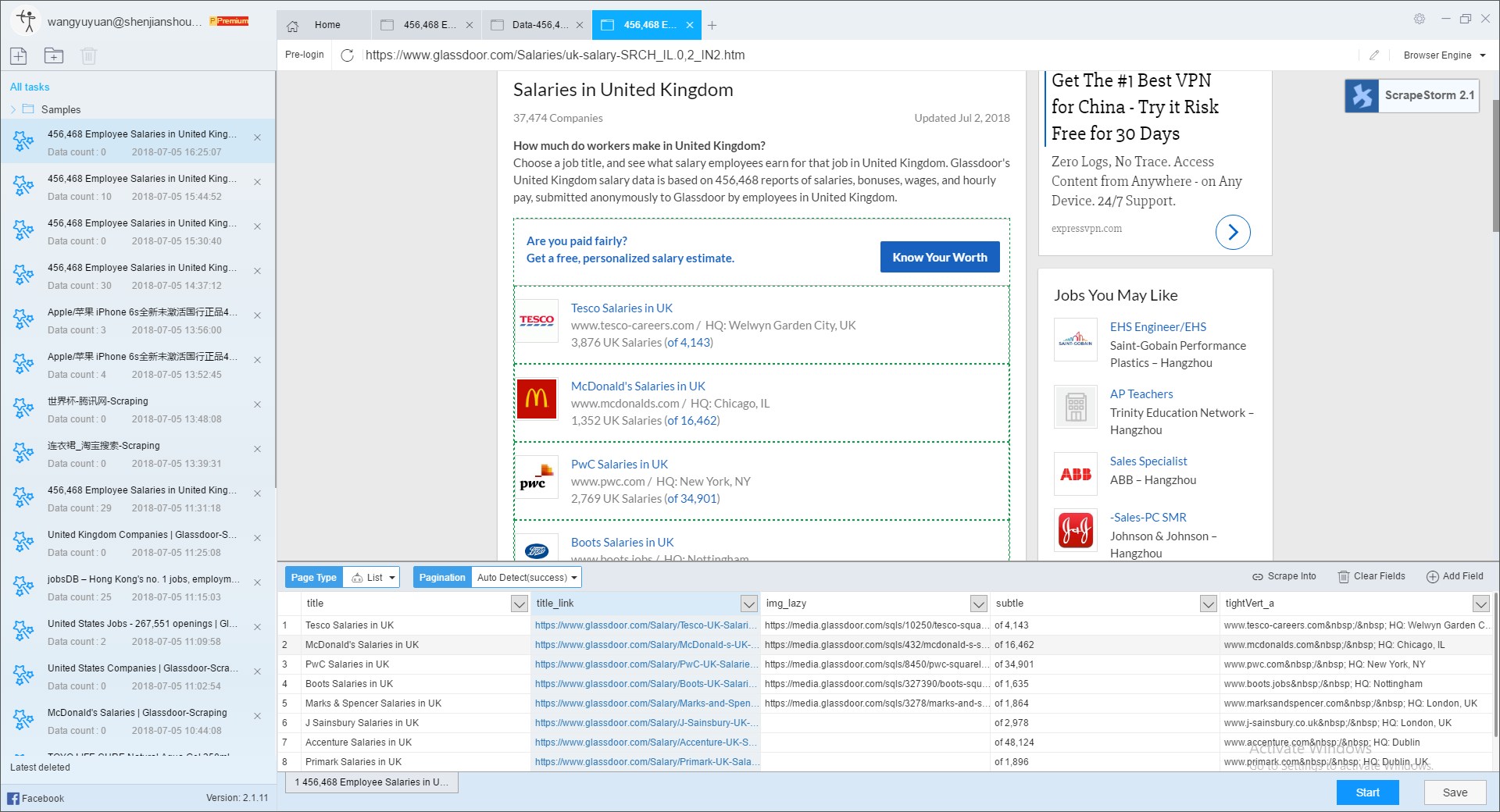Select jobsDB – Hong Kong's no. 1 jobs task
The width and height of the screenshot is (1500, 812).
137,587
